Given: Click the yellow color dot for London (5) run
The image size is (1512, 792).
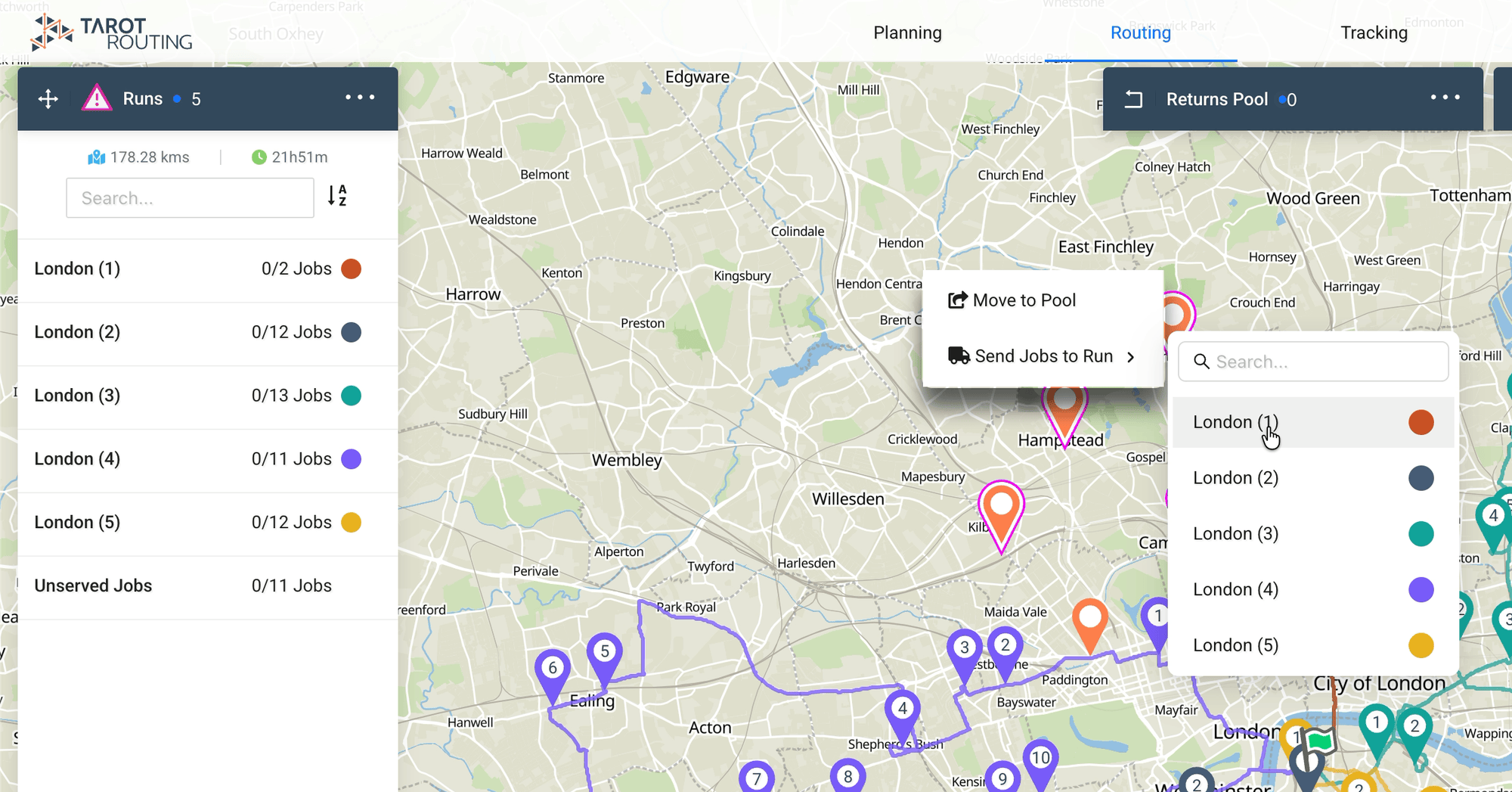Looking at the screenshot, I should [351, 522].
